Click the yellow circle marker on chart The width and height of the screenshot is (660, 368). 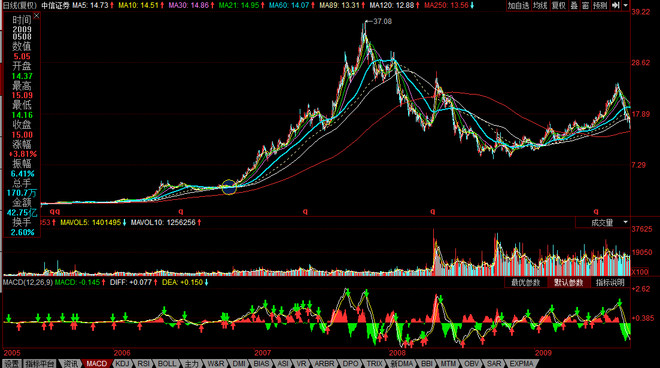point(229,187)
